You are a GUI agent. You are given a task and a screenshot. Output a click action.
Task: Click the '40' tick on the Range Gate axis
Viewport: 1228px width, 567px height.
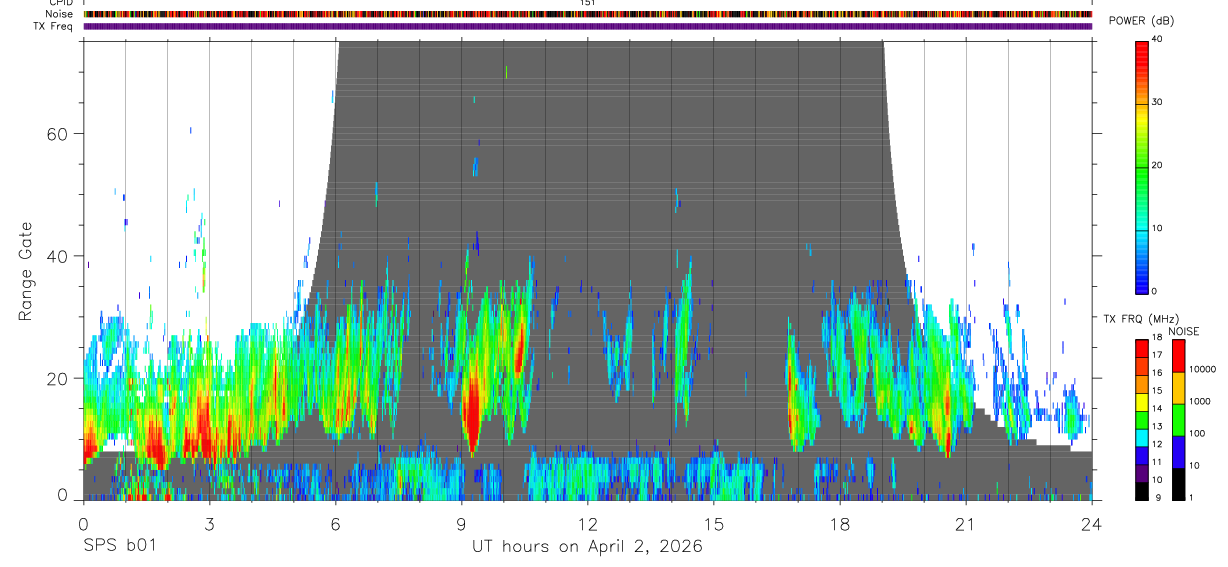tap(59, 256)
